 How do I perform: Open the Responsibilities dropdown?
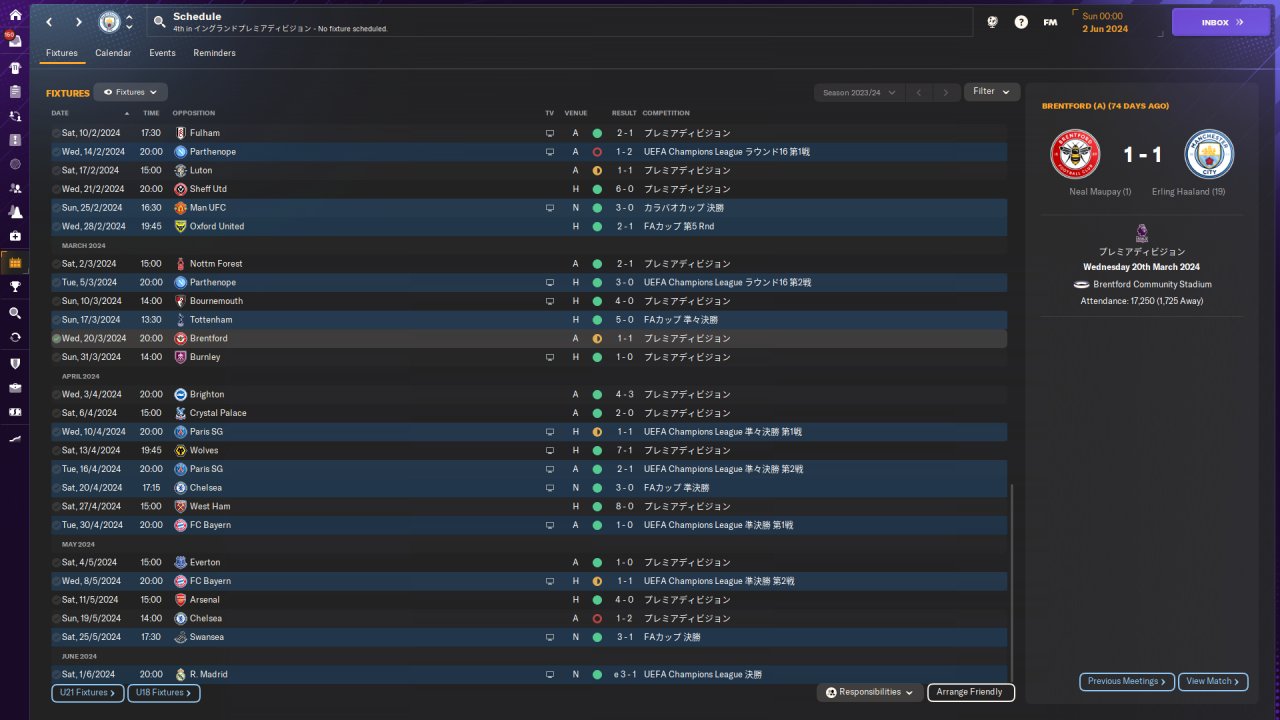(x=869, y=692)
